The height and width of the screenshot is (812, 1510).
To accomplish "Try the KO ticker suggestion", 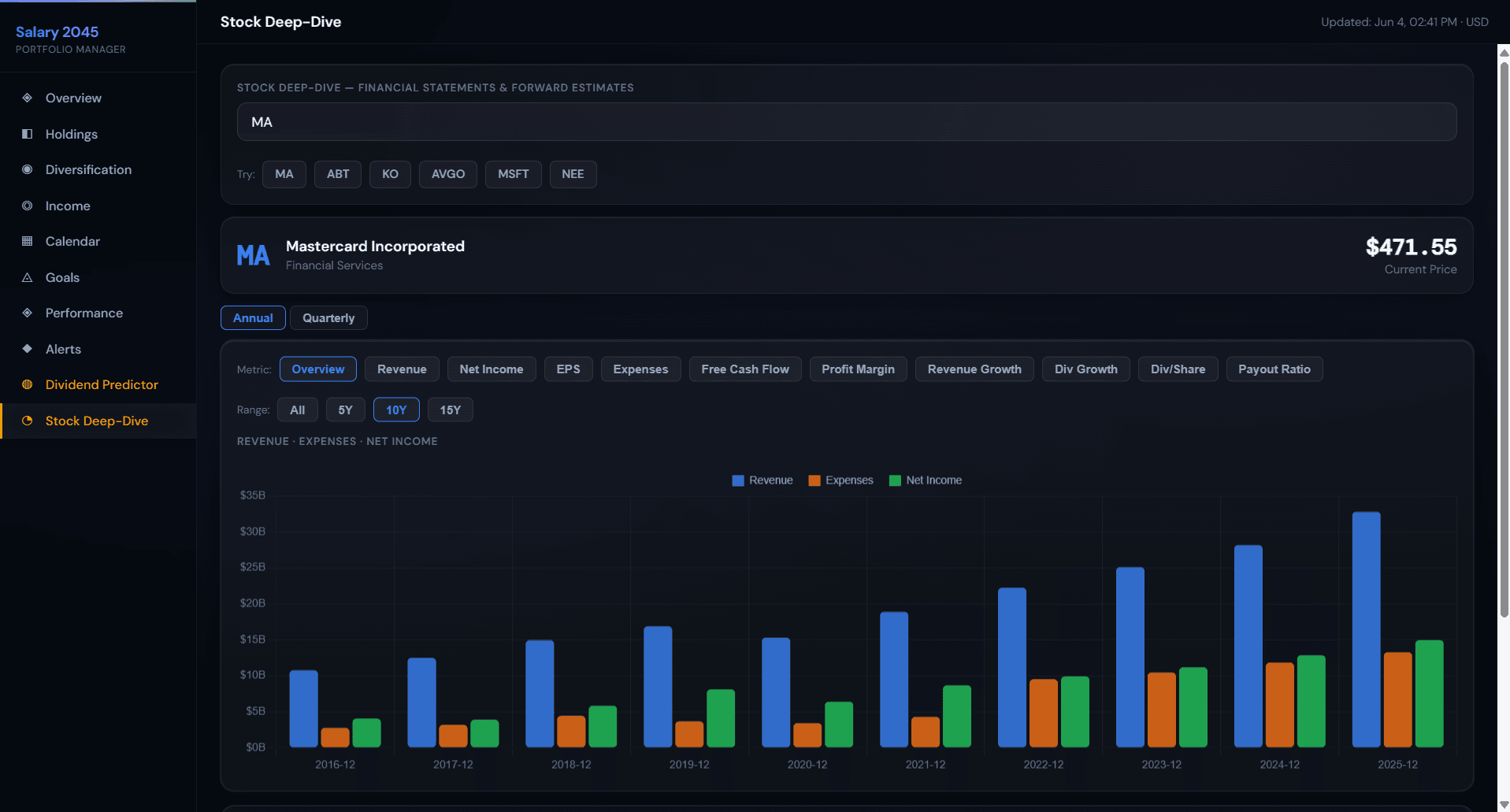I will [x=390, y=174].
